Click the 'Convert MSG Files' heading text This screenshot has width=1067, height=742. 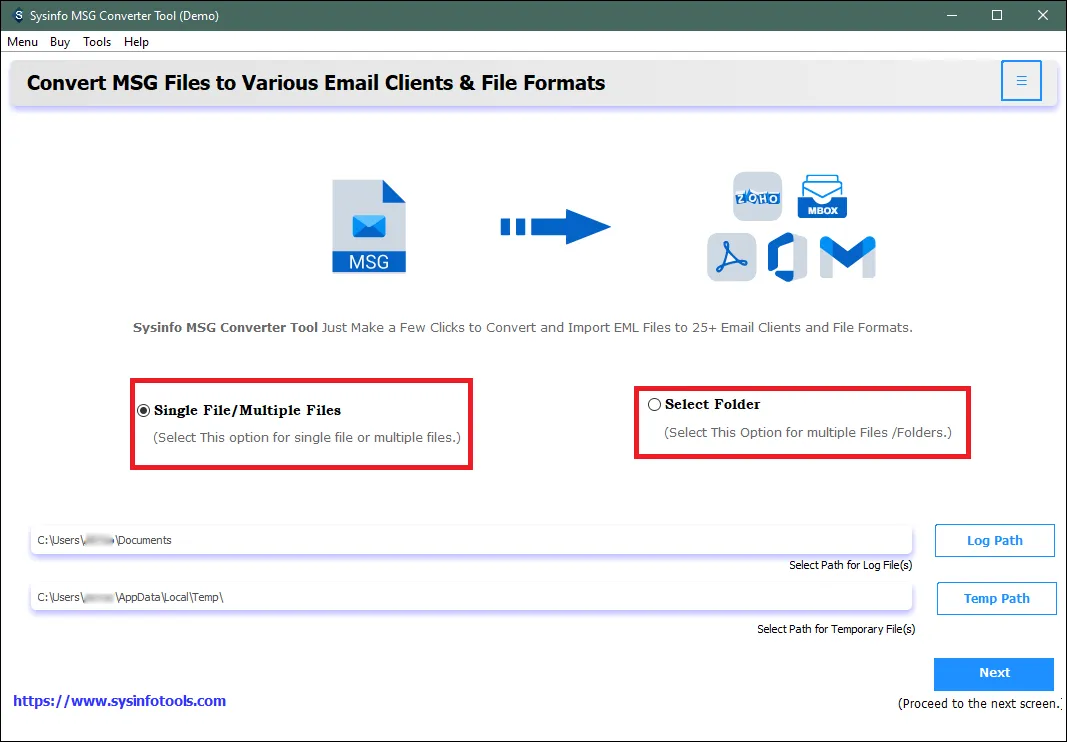316,82
